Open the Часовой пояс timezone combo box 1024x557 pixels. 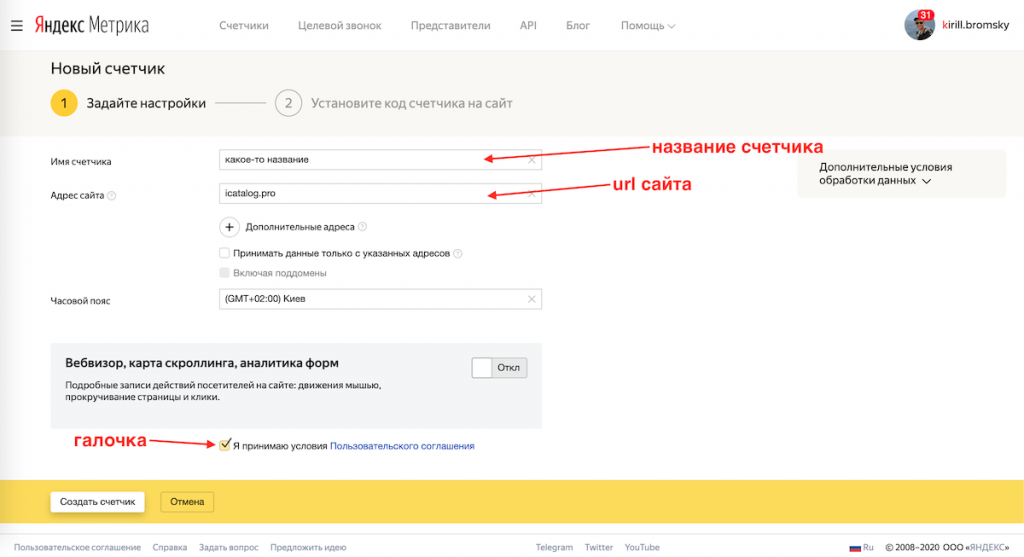point(370,300)
